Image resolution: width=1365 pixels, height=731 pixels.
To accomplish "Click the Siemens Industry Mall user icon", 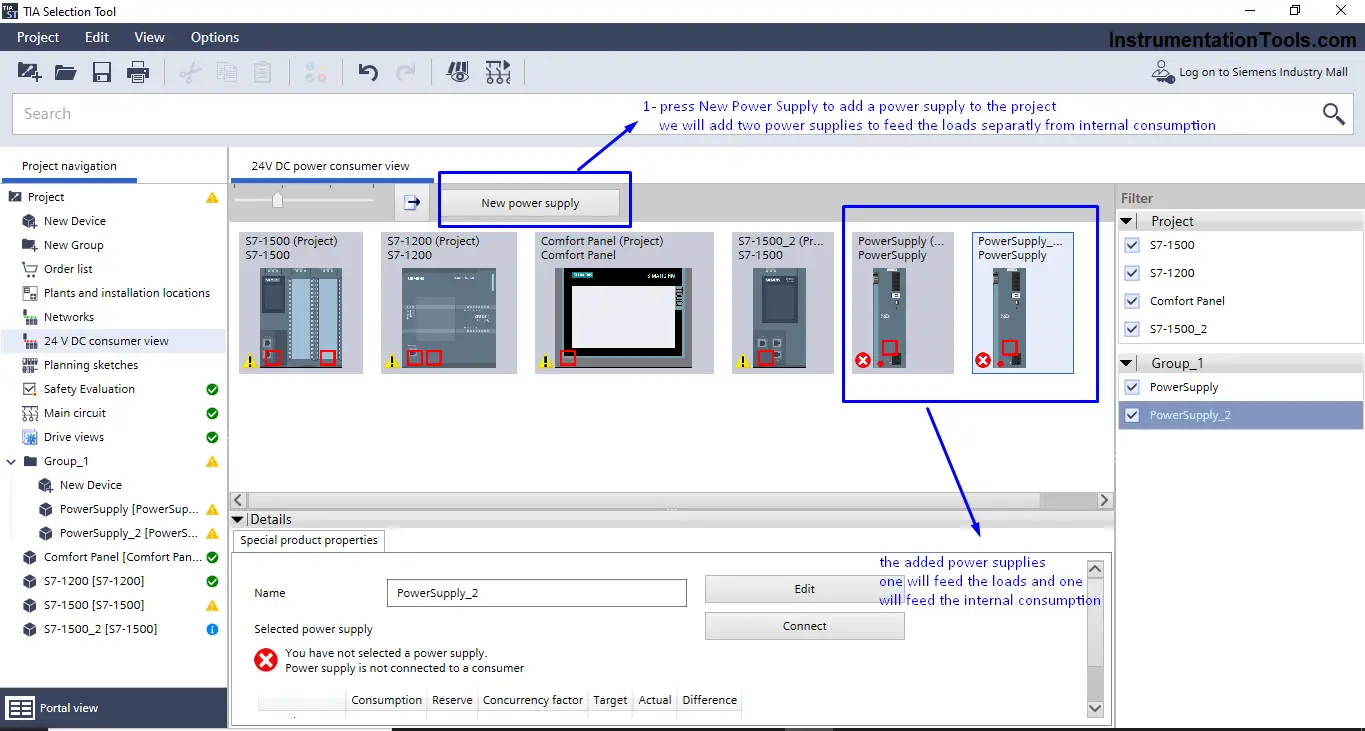I will 1162,72.
